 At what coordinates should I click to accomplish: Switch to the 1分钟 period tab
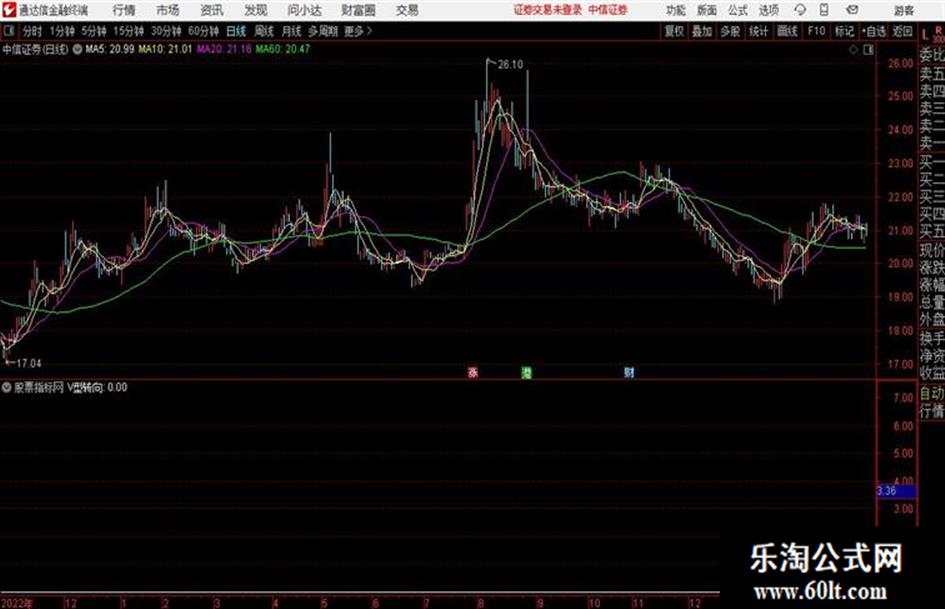click(61, 31)
